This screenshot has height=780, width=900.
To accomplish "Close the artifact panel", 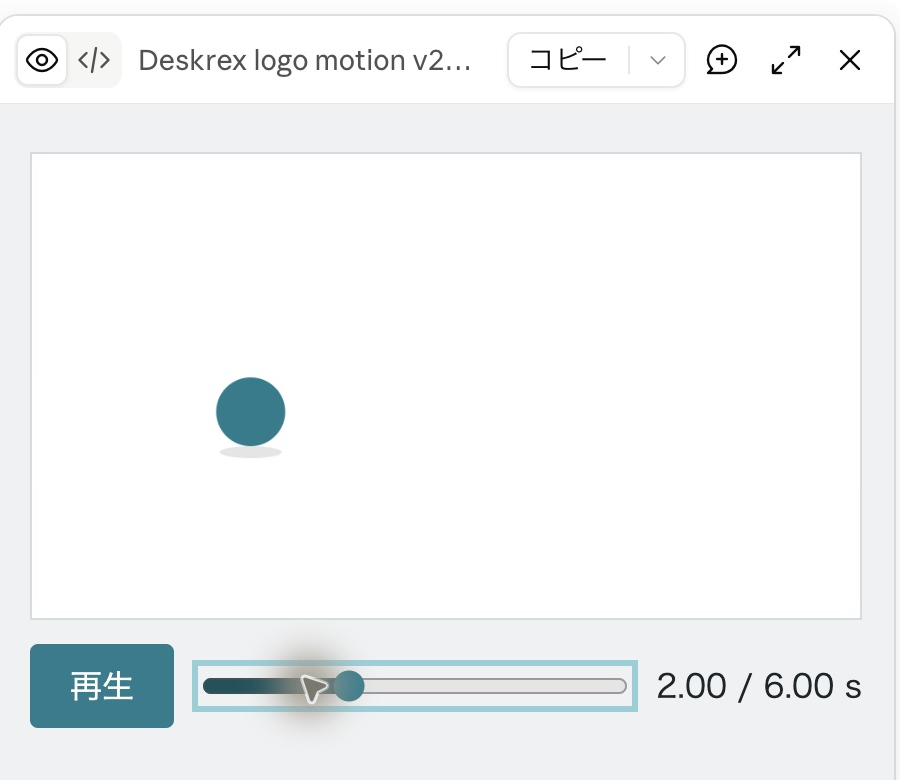I will point(849,60).
